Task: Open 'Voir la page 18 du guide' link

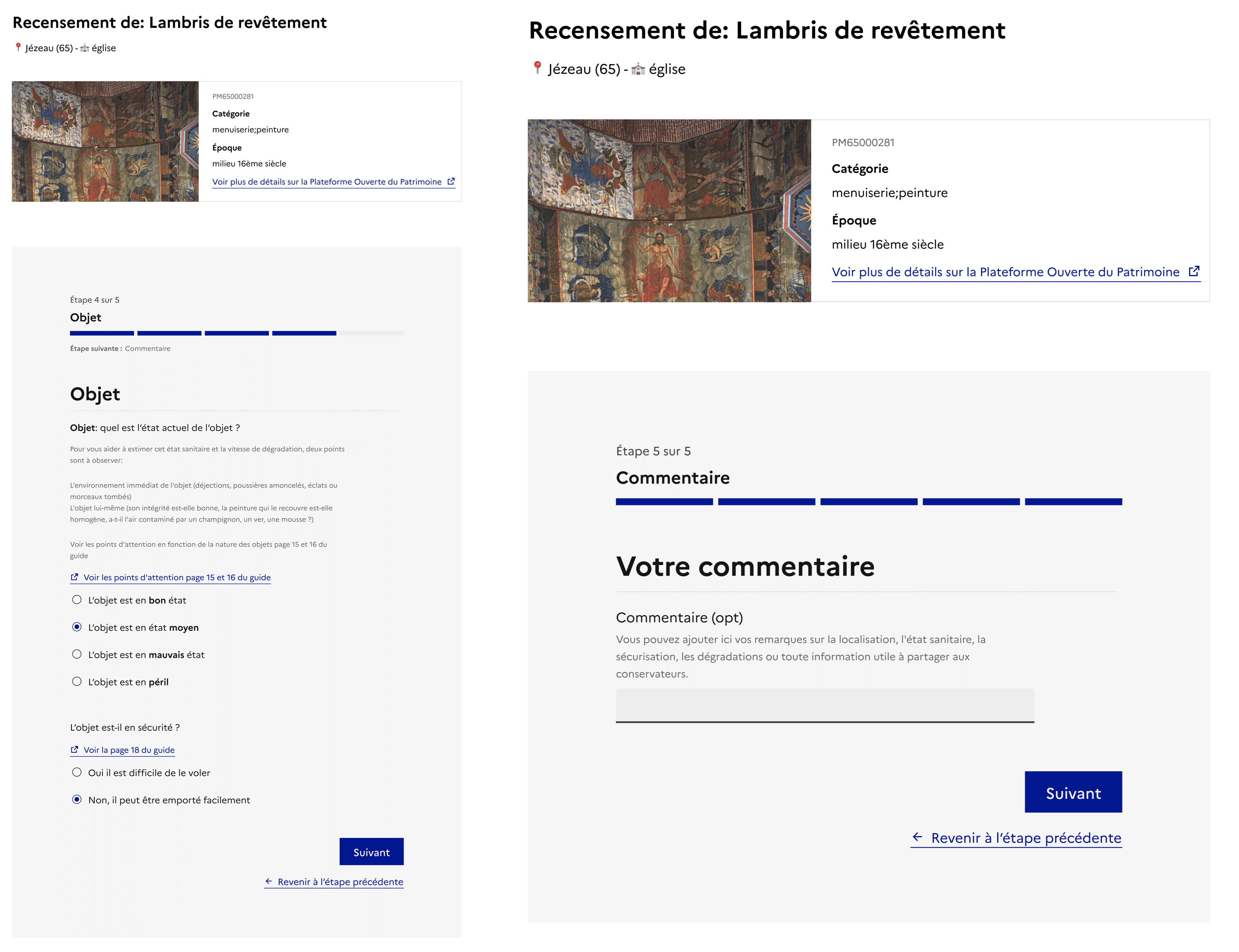Action: [122, 750]
